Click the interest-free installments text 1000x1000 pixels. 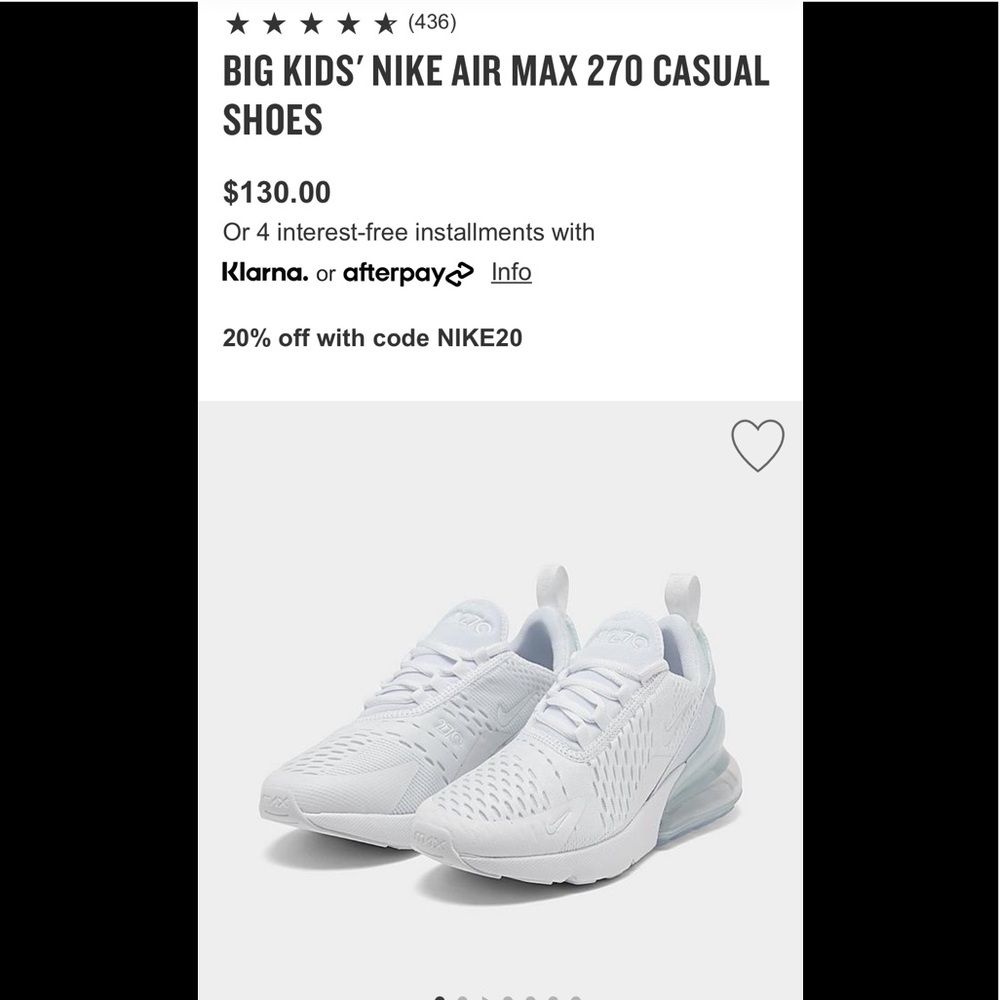pyautogui.click(x=409, y=232)
